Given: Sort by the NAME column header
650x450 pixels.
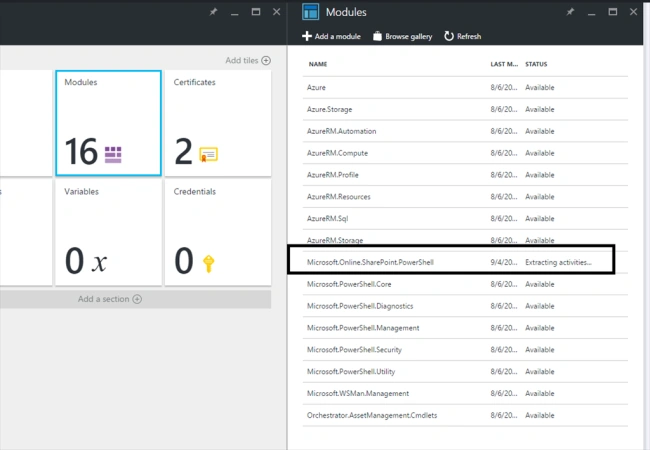Looking at the screenshot, I should pos(318,64).
